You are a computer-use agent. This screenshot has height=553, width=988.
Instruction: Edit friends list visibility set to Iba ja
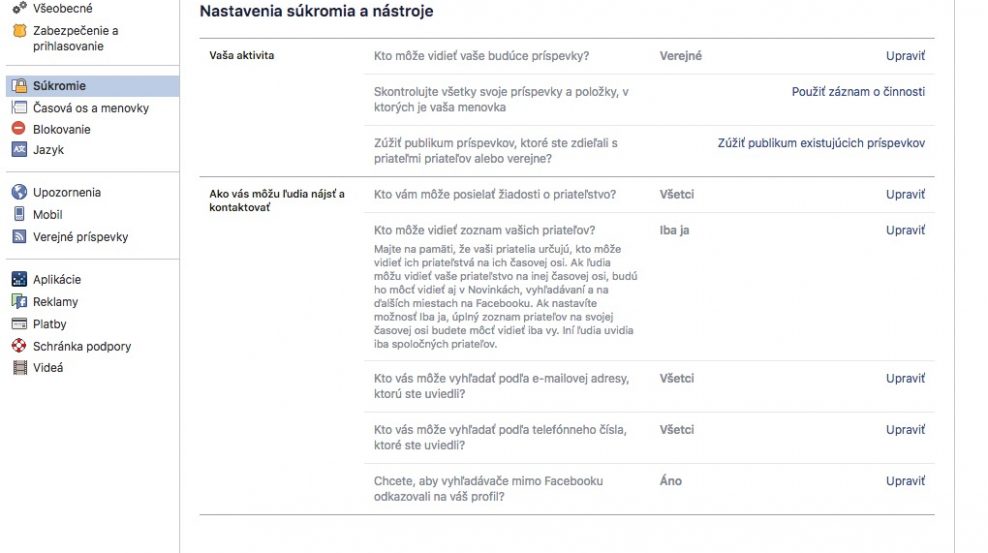pos(905,230)
